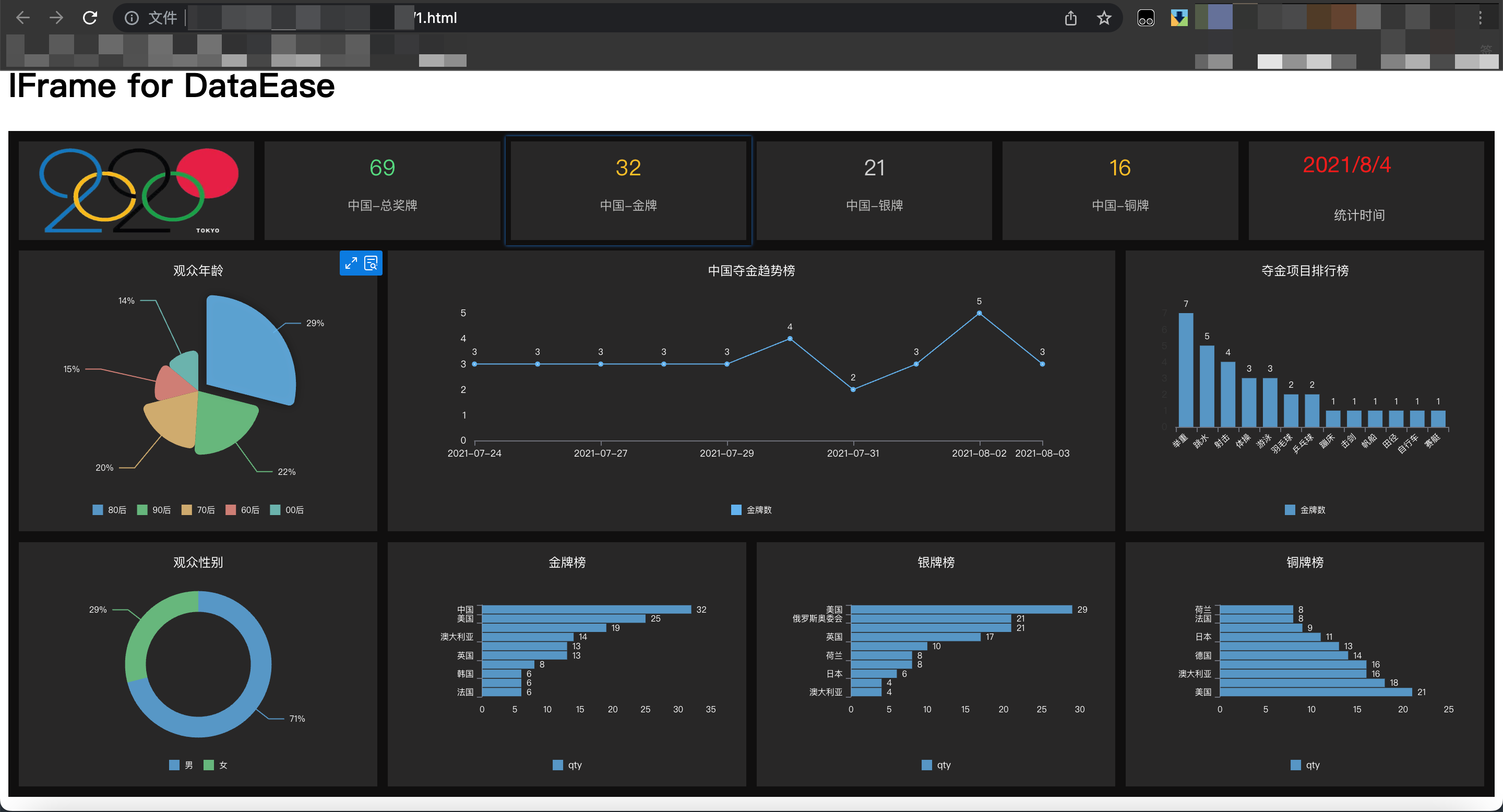This screenshot has width=1503, height=812.
Task: Toggle the 90后 legend item
Action: (x=153, y=510)
